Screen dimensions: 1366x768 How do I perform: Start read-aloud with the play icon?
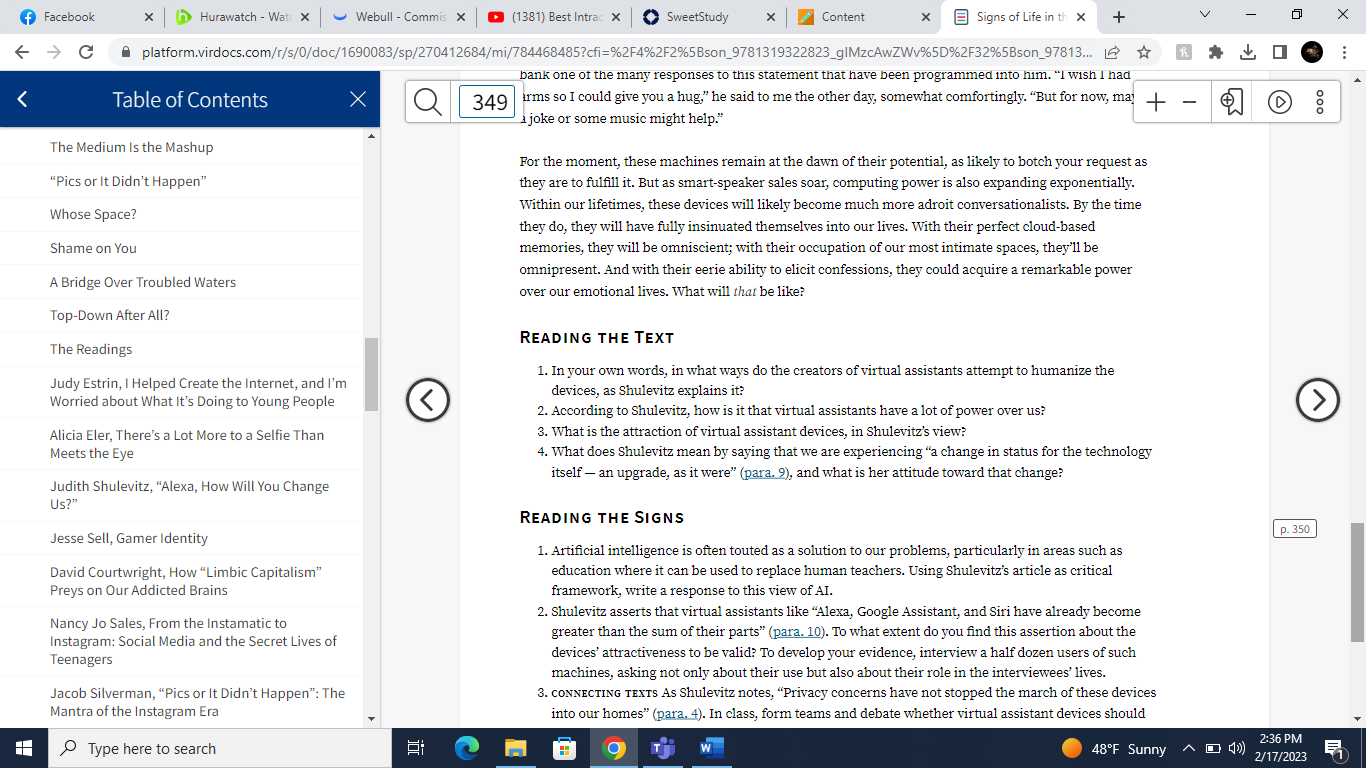point(1280,102)
